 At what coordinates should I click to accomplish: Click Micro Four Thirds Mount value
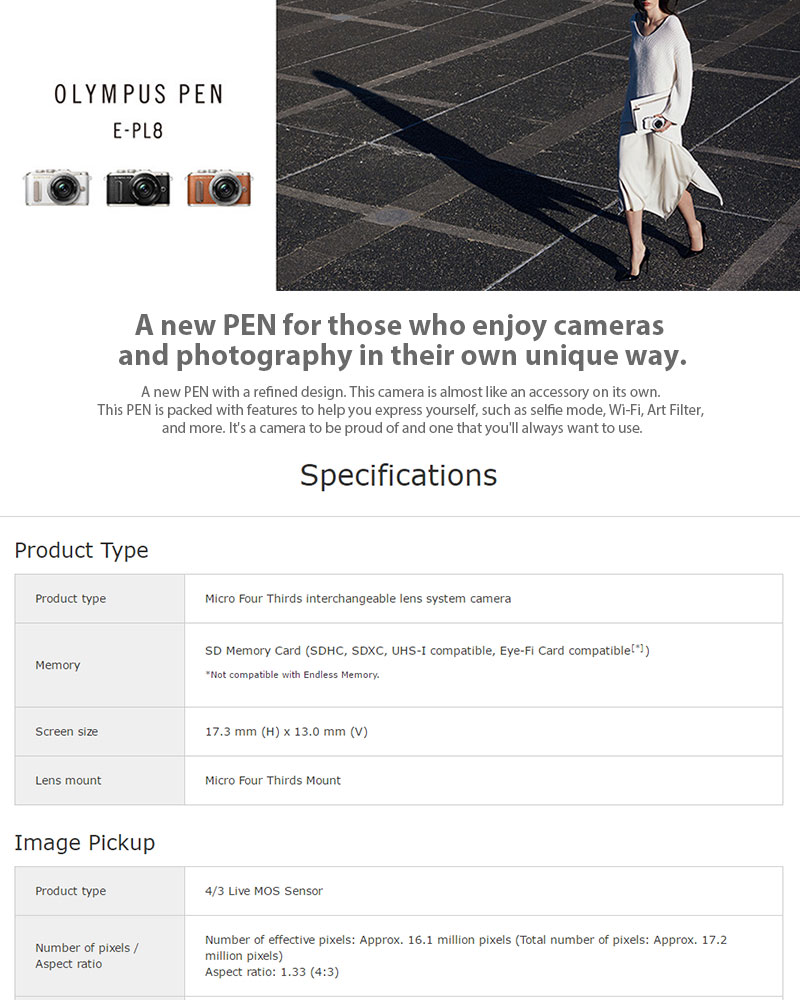[x=272, y=780]
